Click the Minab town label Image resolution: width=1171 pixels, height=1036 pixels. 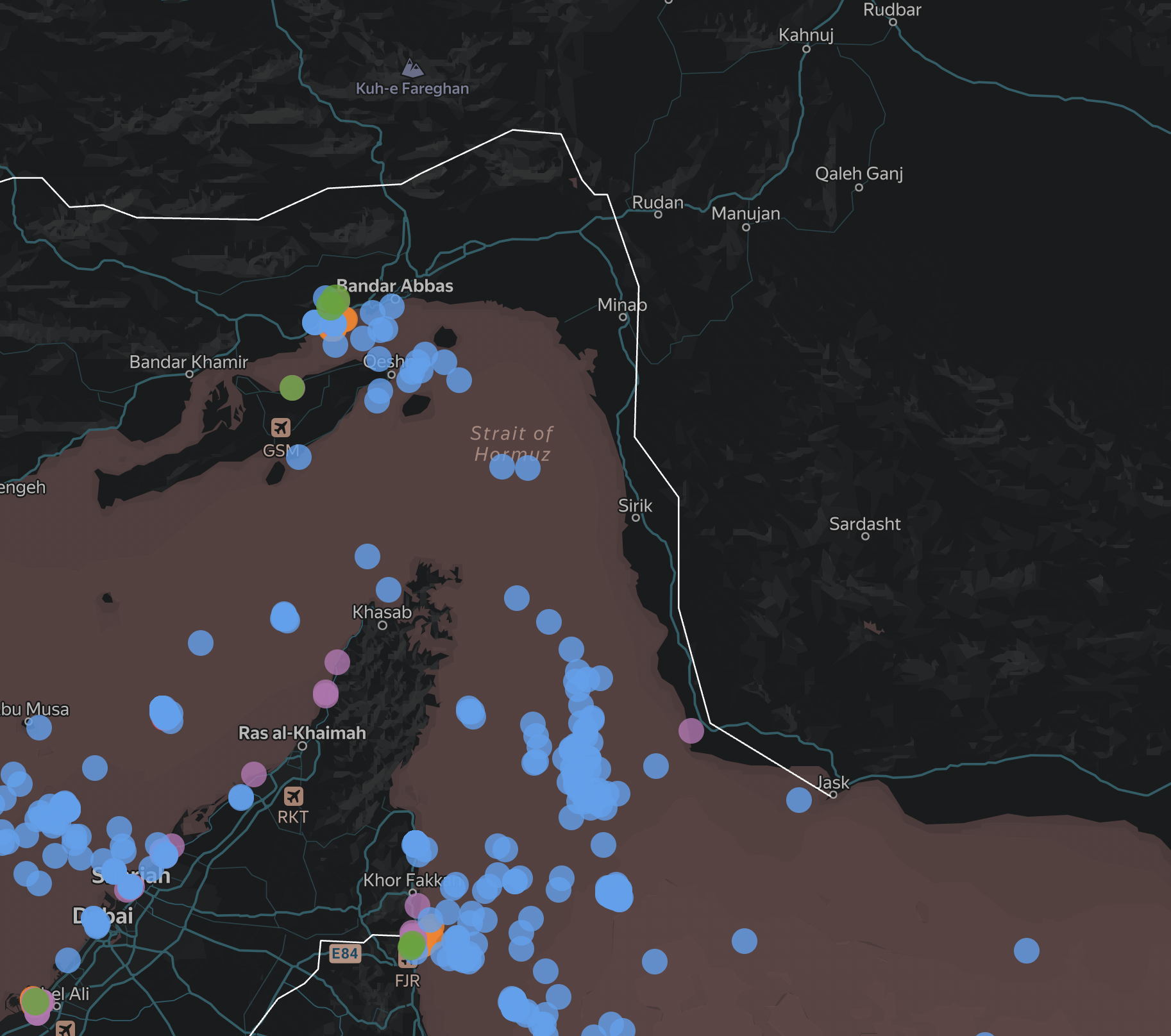[x=622, y=305]
